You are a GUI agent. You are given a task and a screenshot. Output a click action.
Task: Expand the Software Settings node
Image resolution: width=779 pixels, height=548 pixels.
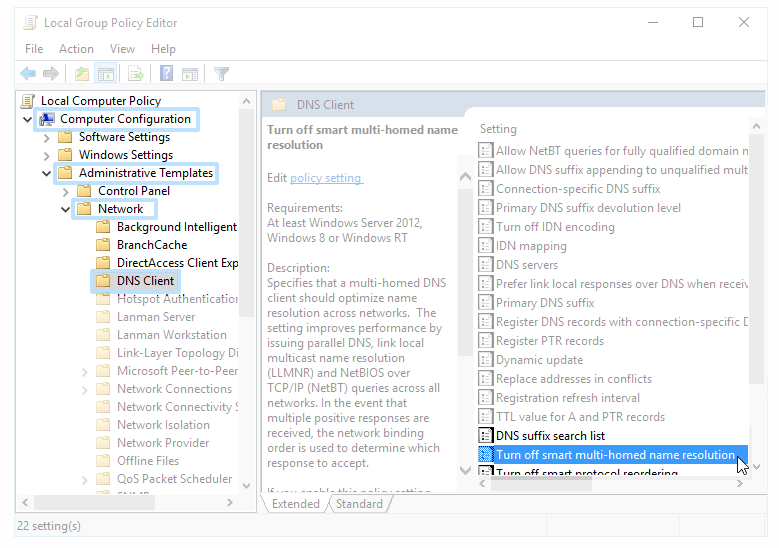click(x=47, y=138)
